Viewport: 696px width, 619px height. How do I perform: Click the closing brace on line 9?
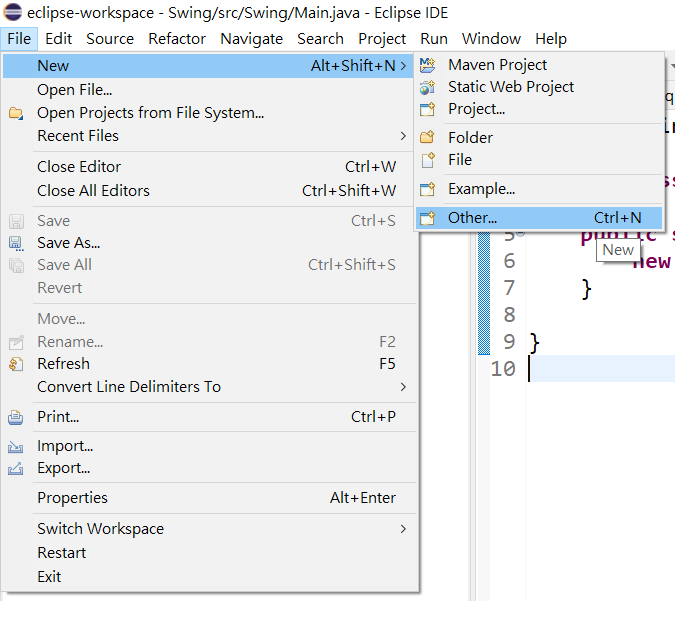point(535,343)
